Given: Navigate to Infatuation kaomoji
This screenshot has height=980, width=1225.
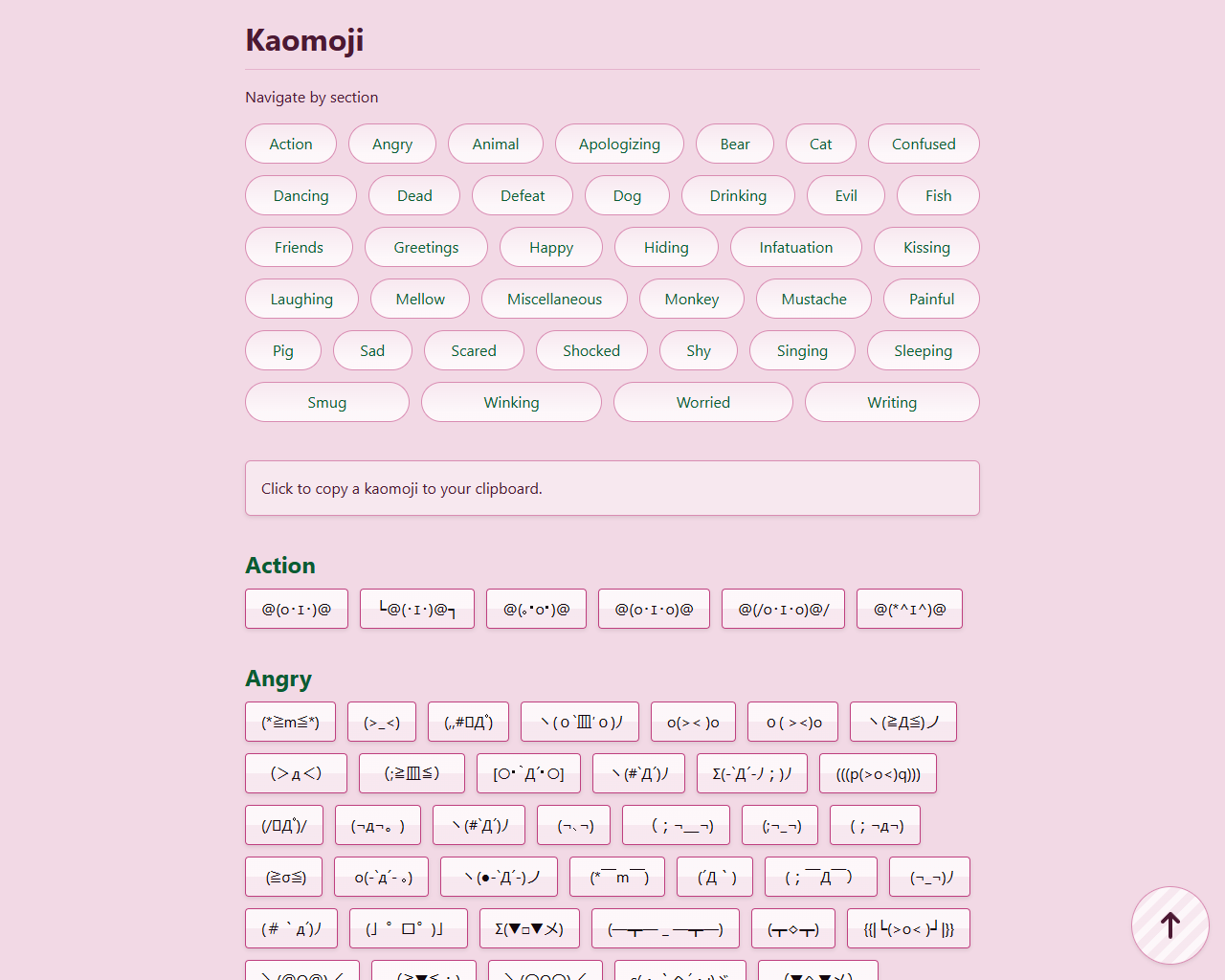Looking at the screenshot, I should coord(795,247).
